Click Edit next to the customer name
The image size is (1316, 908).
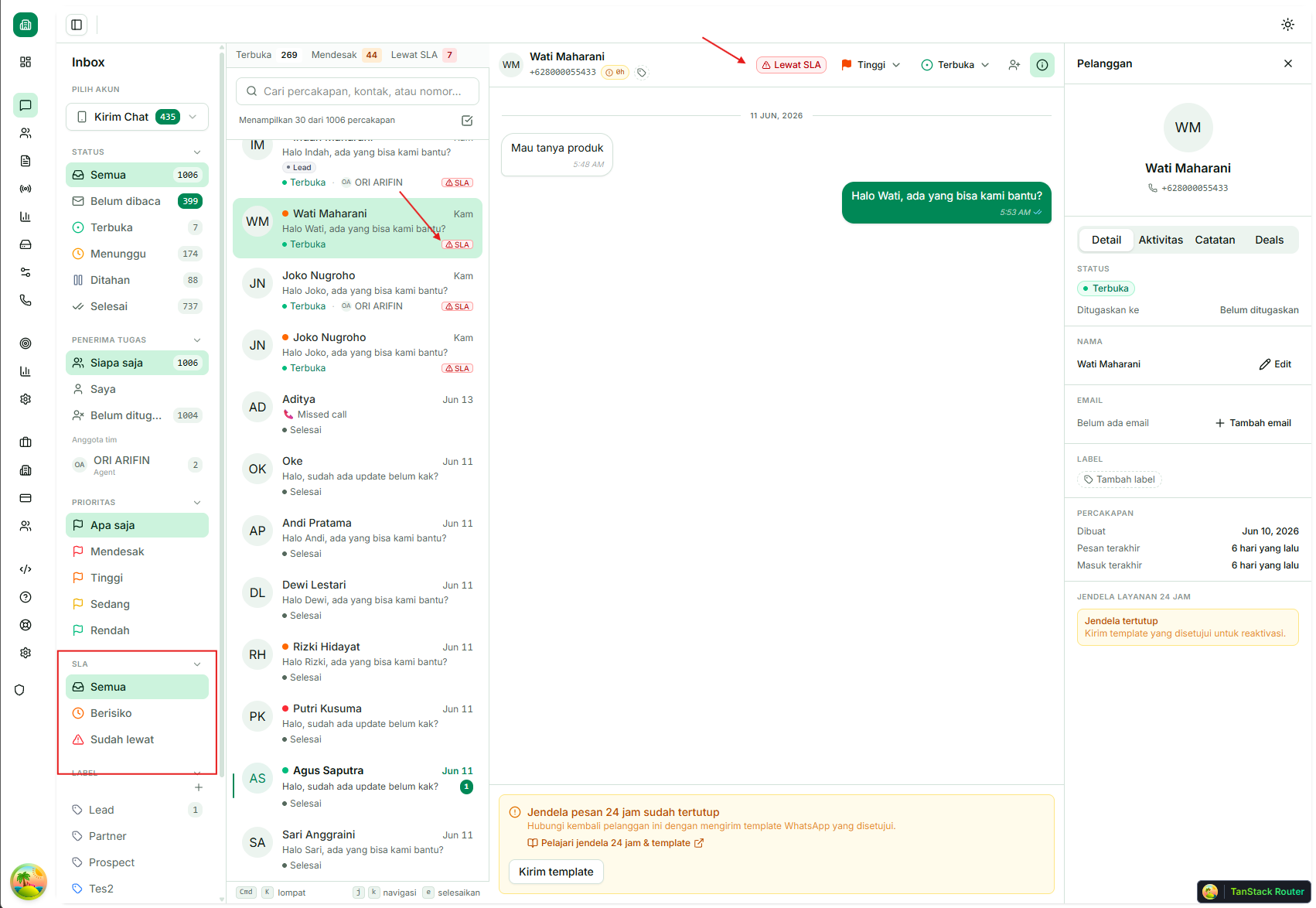tap(1275, 364)
